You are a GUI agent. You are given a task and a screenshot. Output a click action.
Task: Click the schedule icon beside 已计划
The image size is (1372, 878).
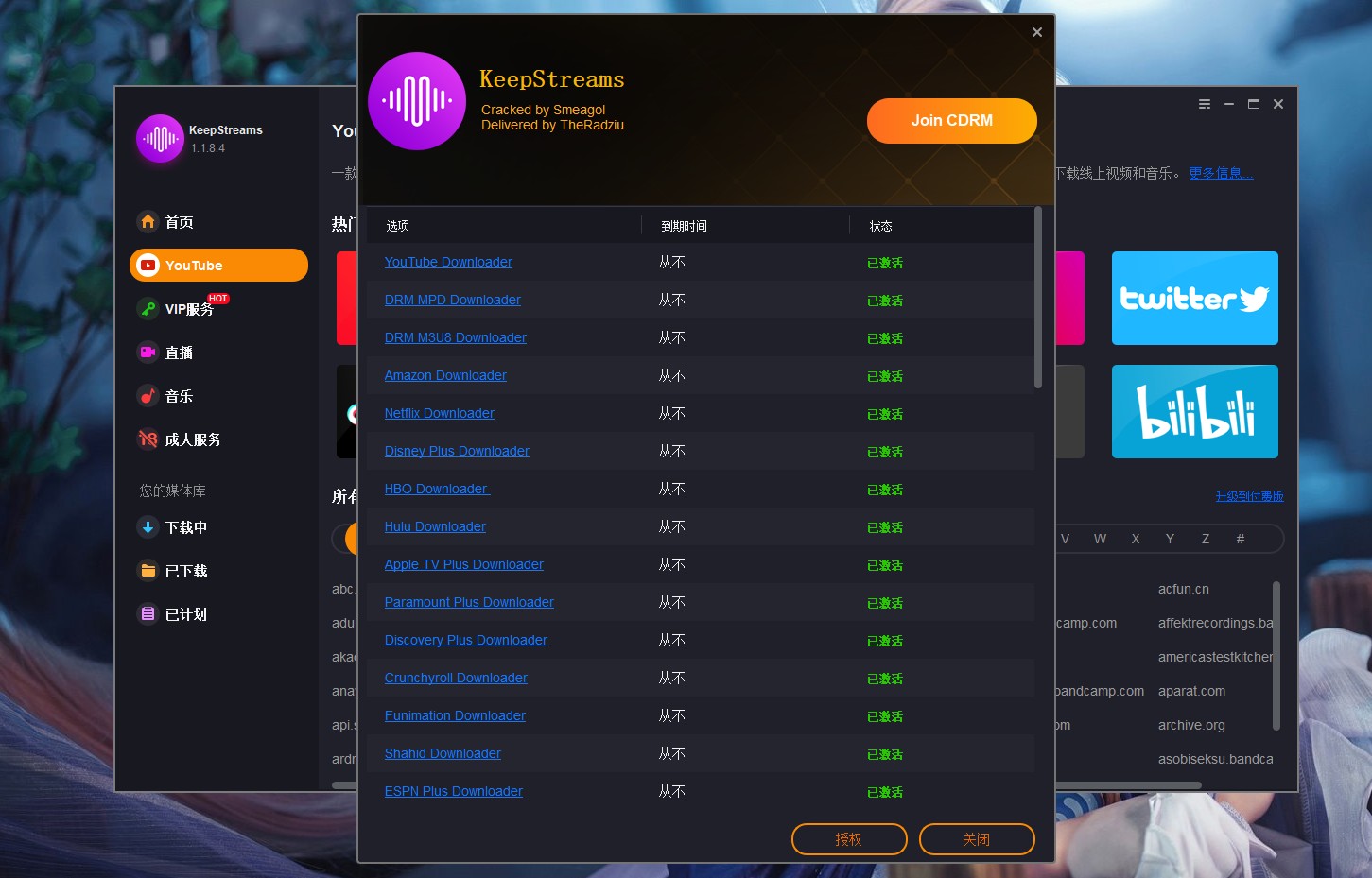[x=148, y=613]
